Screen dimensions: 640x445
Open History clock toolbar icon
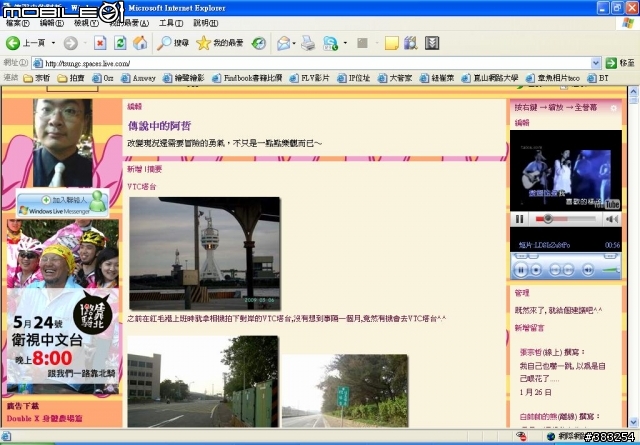click(259, 43)
